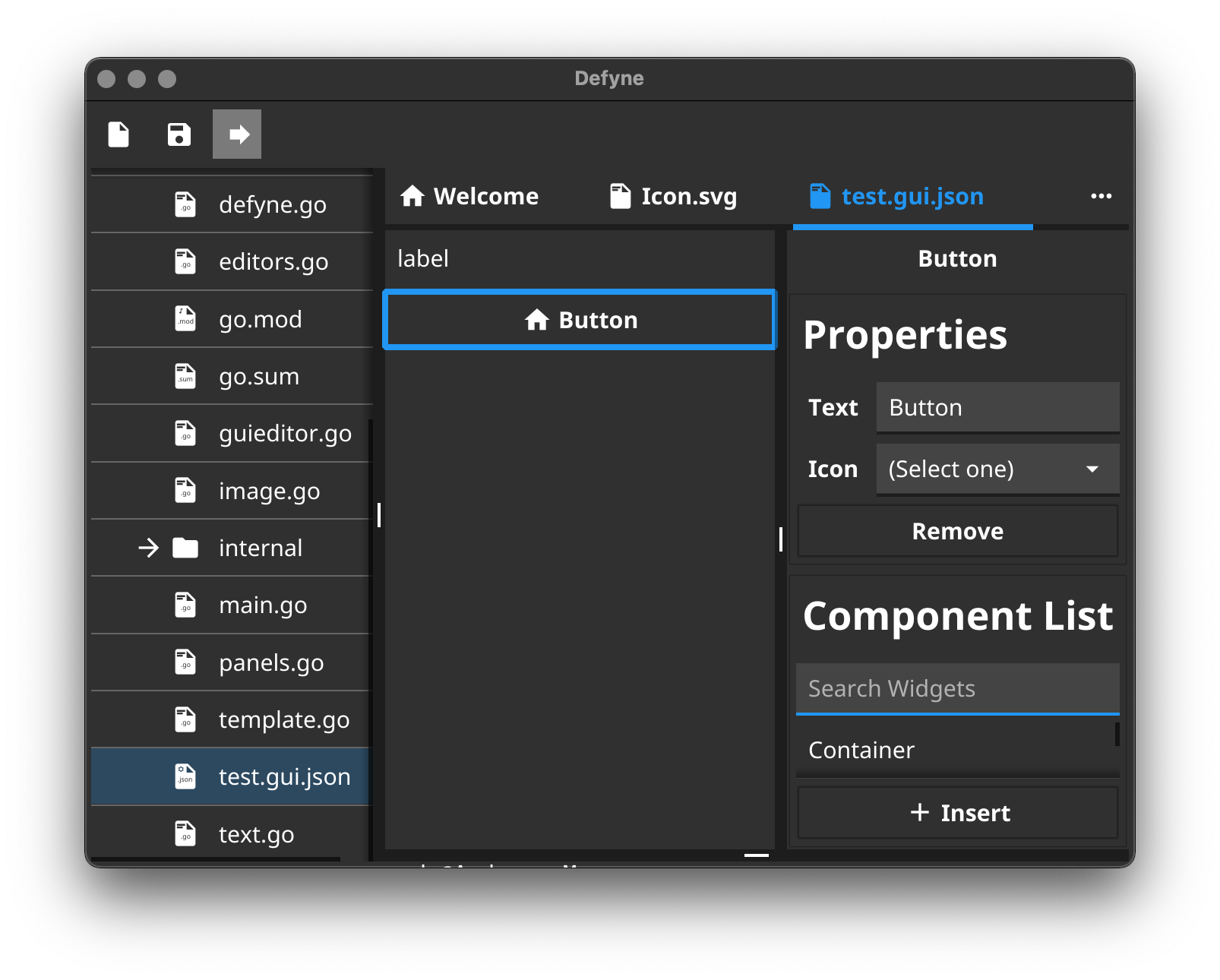Click the file tree vertical scrollbar

click(x=371, y=640)
